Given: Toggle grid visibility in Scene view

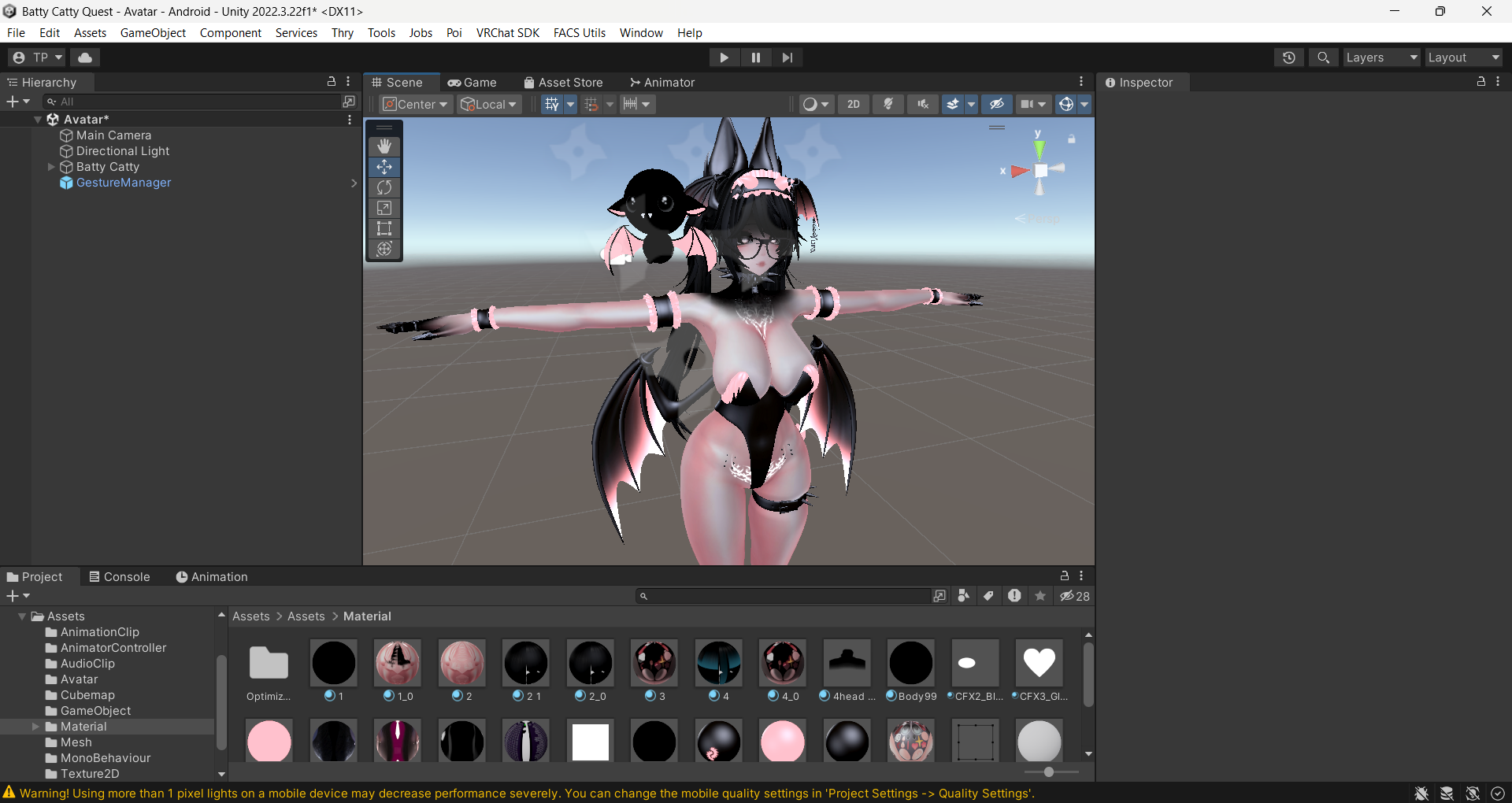Looking at the screenshot, I should [x=551, y=104].
